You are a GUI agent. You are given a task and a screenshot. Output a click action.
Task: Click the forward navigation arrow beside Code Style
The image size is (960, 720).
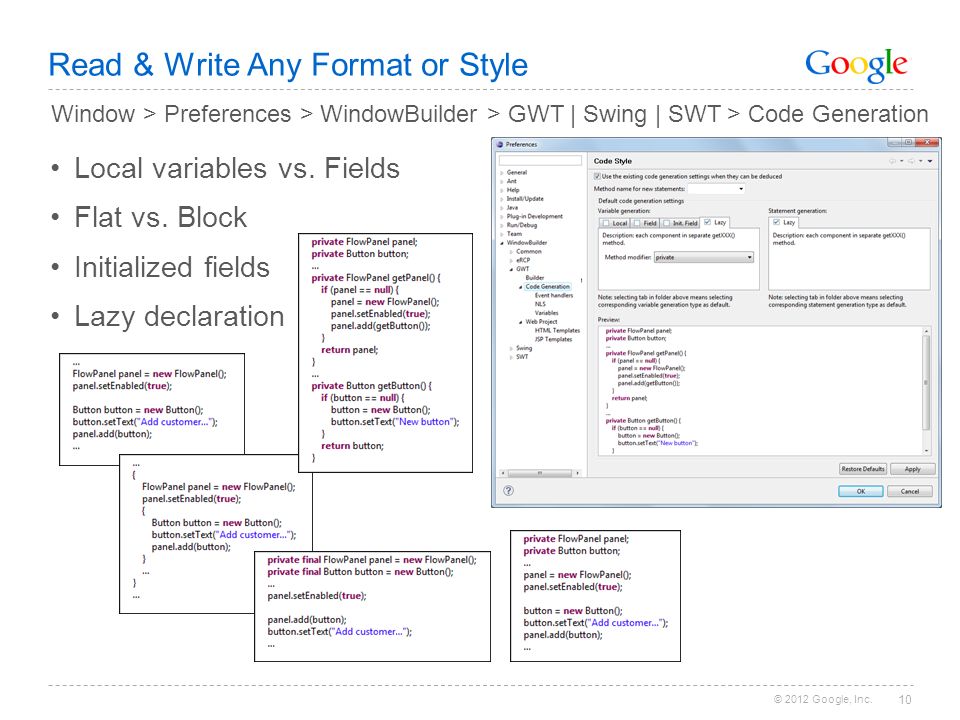click(x=911, y=161)
